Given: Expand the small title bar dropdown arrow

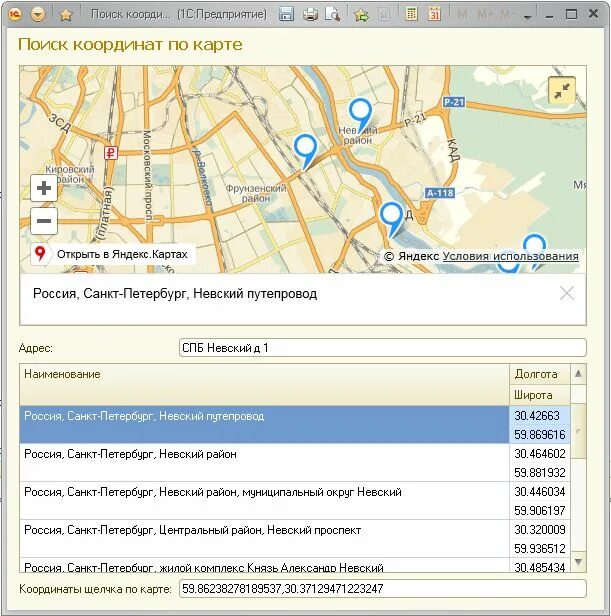Looking at the screenshot, I should coord(528,17).
